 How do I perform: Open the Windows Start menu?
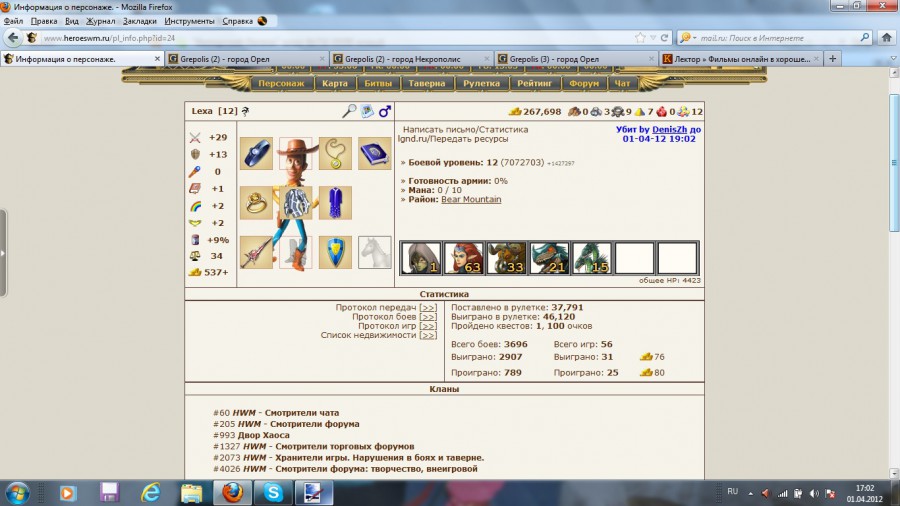17,493
